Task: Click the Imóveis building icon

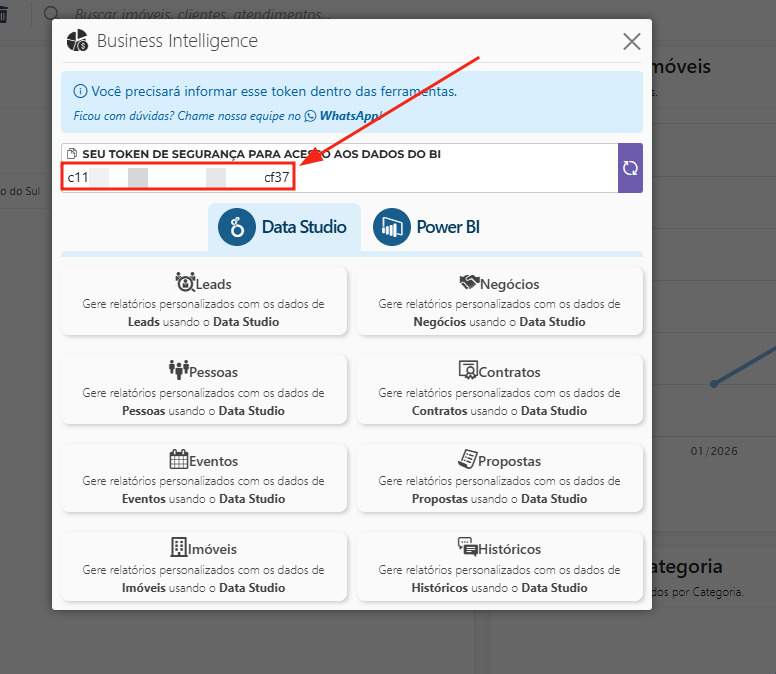Action: point(179,547)
